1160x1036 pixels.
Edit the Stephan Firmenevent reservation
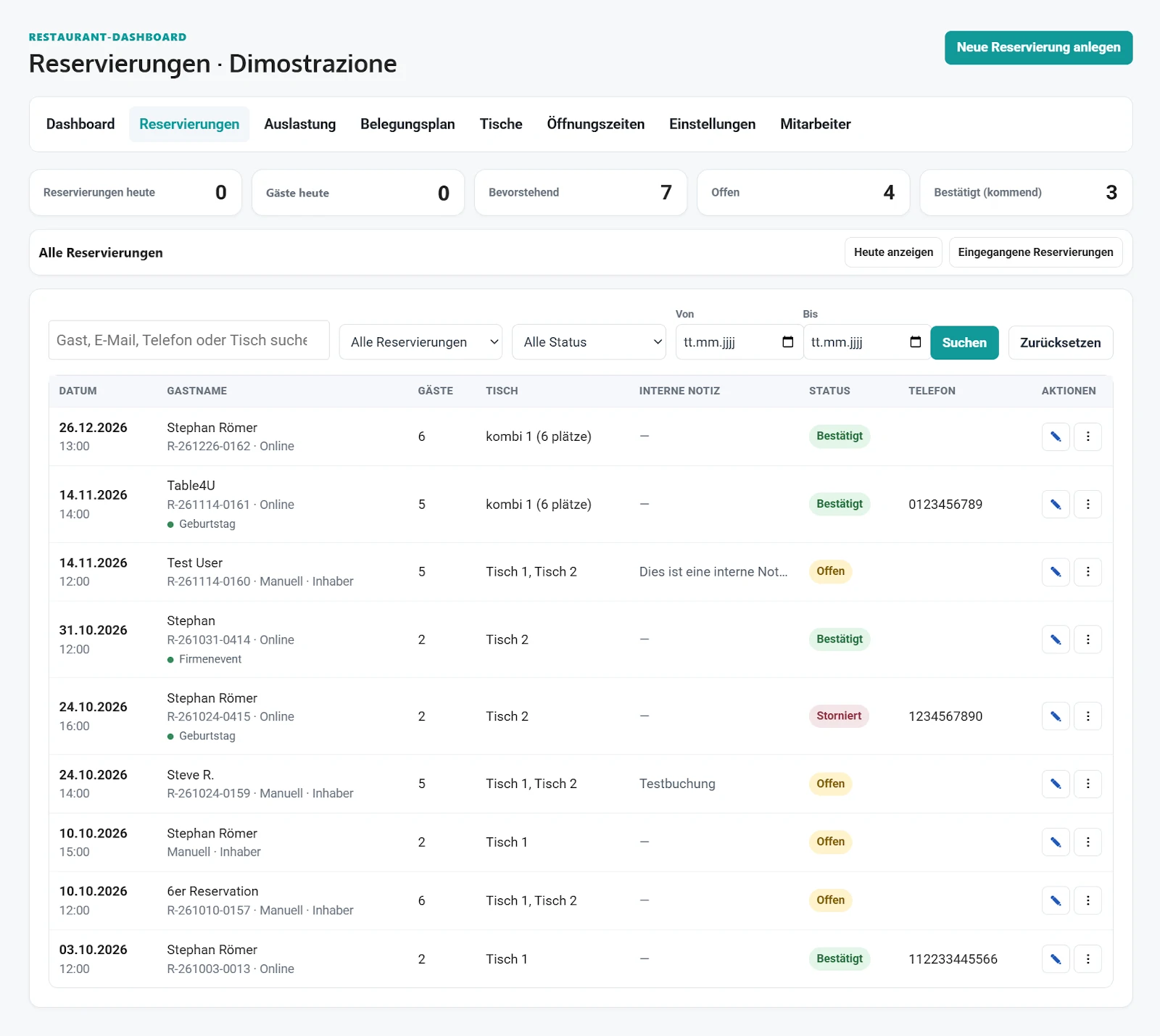point(1056,639)
